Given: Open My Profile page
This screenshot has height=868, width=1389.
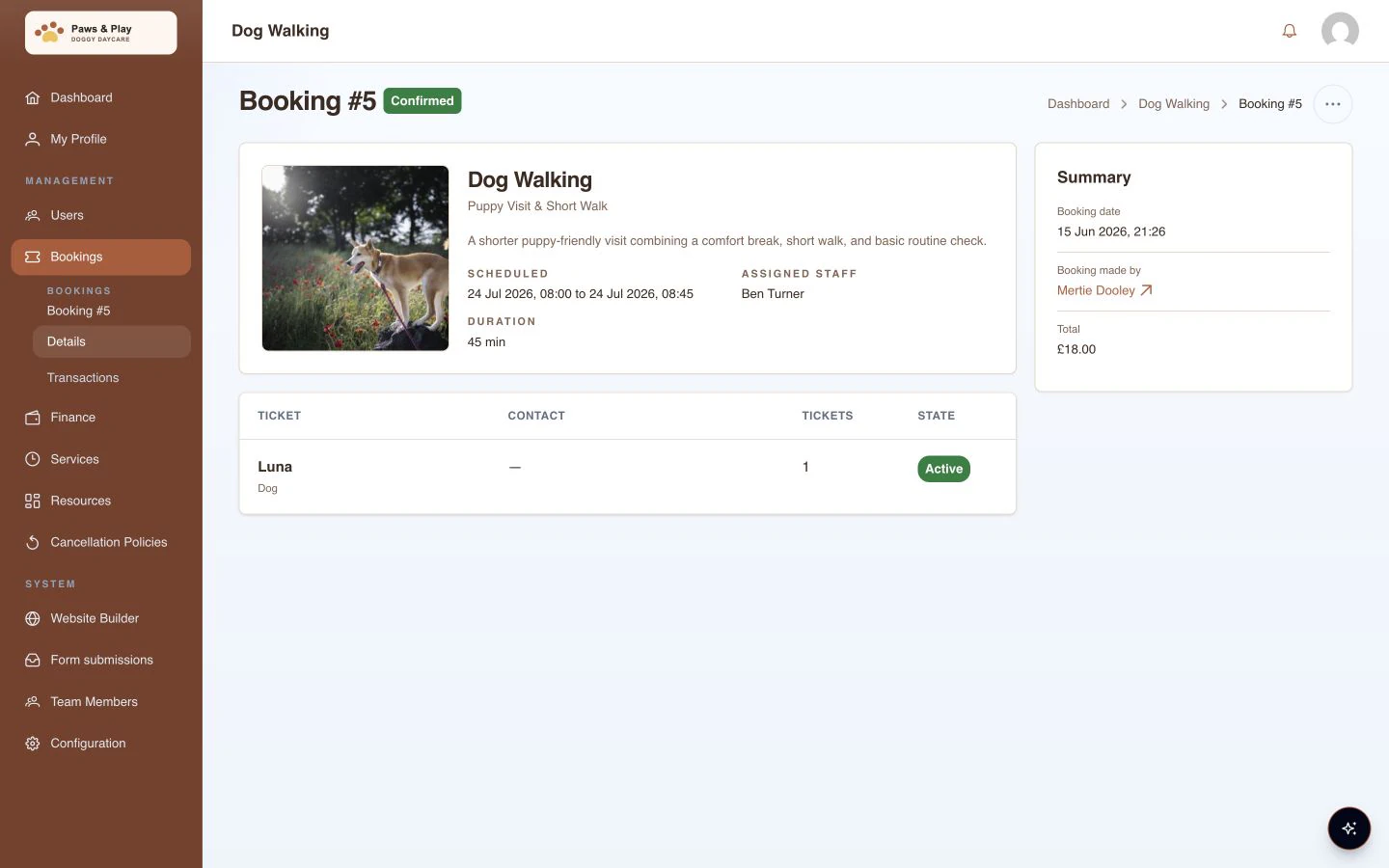Looking at the screenshot, I should pos(100,139).
